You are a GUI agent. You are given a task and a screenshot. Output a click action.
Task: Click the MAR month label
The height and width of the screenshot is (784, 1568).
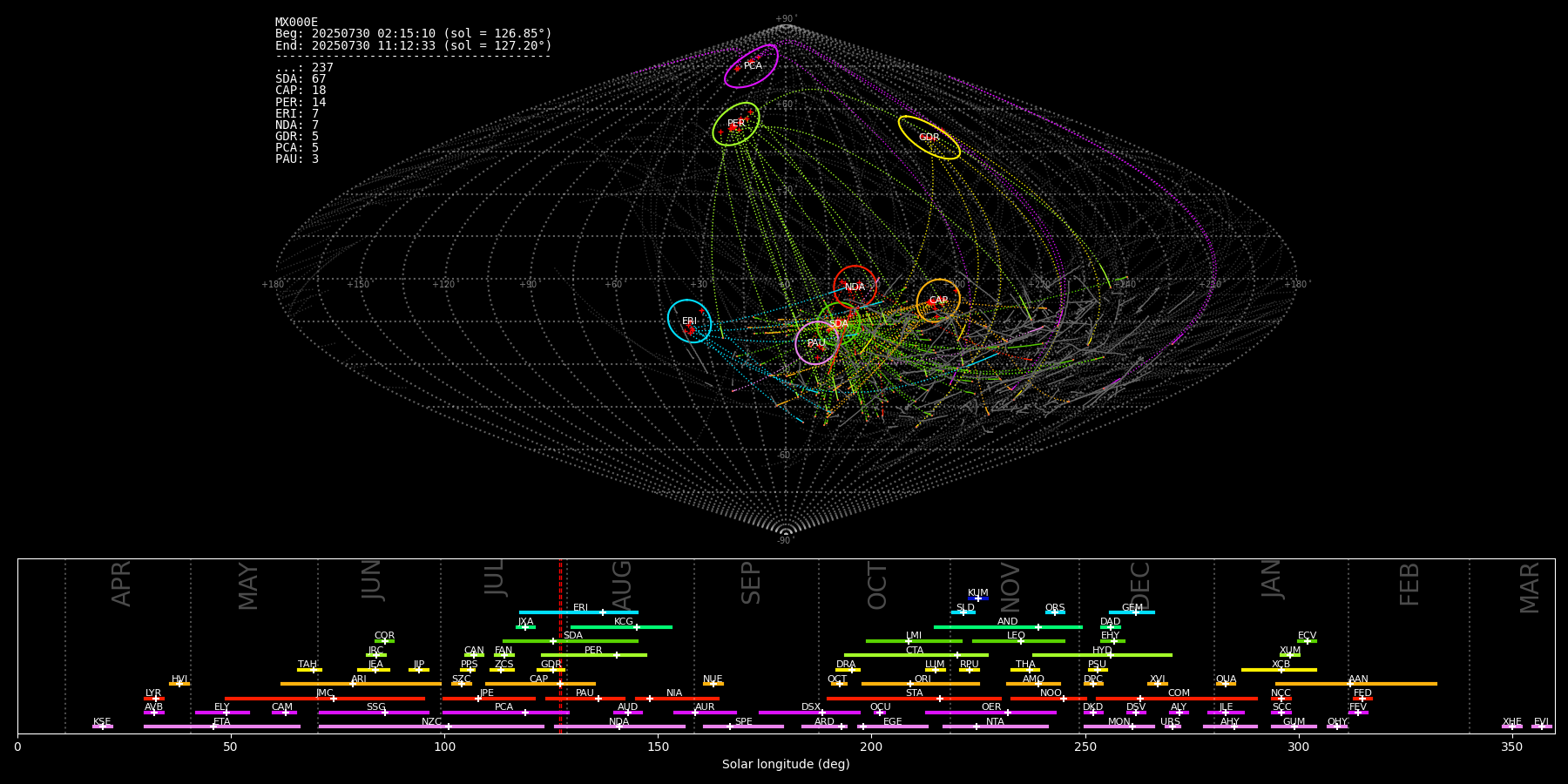[x=1530, y=588]
